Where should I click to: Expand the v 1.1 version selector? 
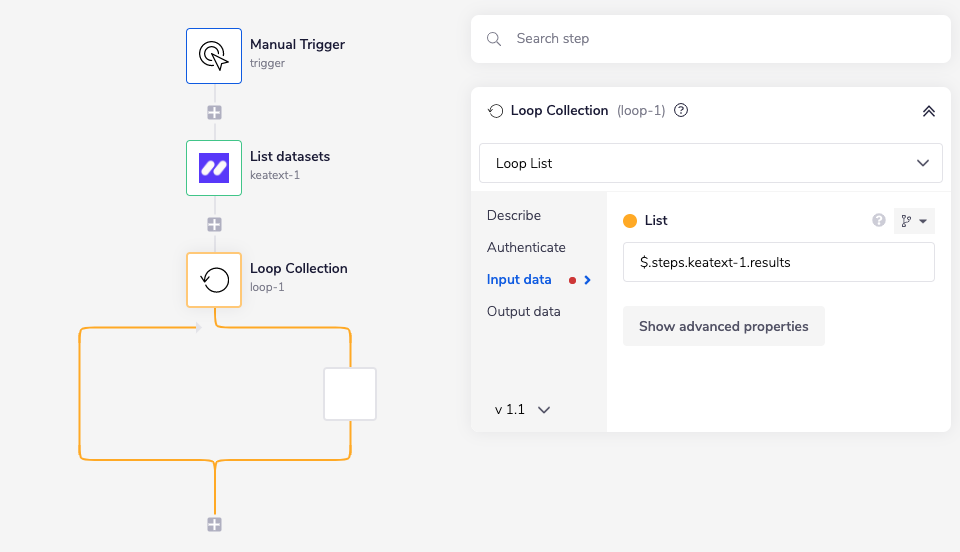523,409
